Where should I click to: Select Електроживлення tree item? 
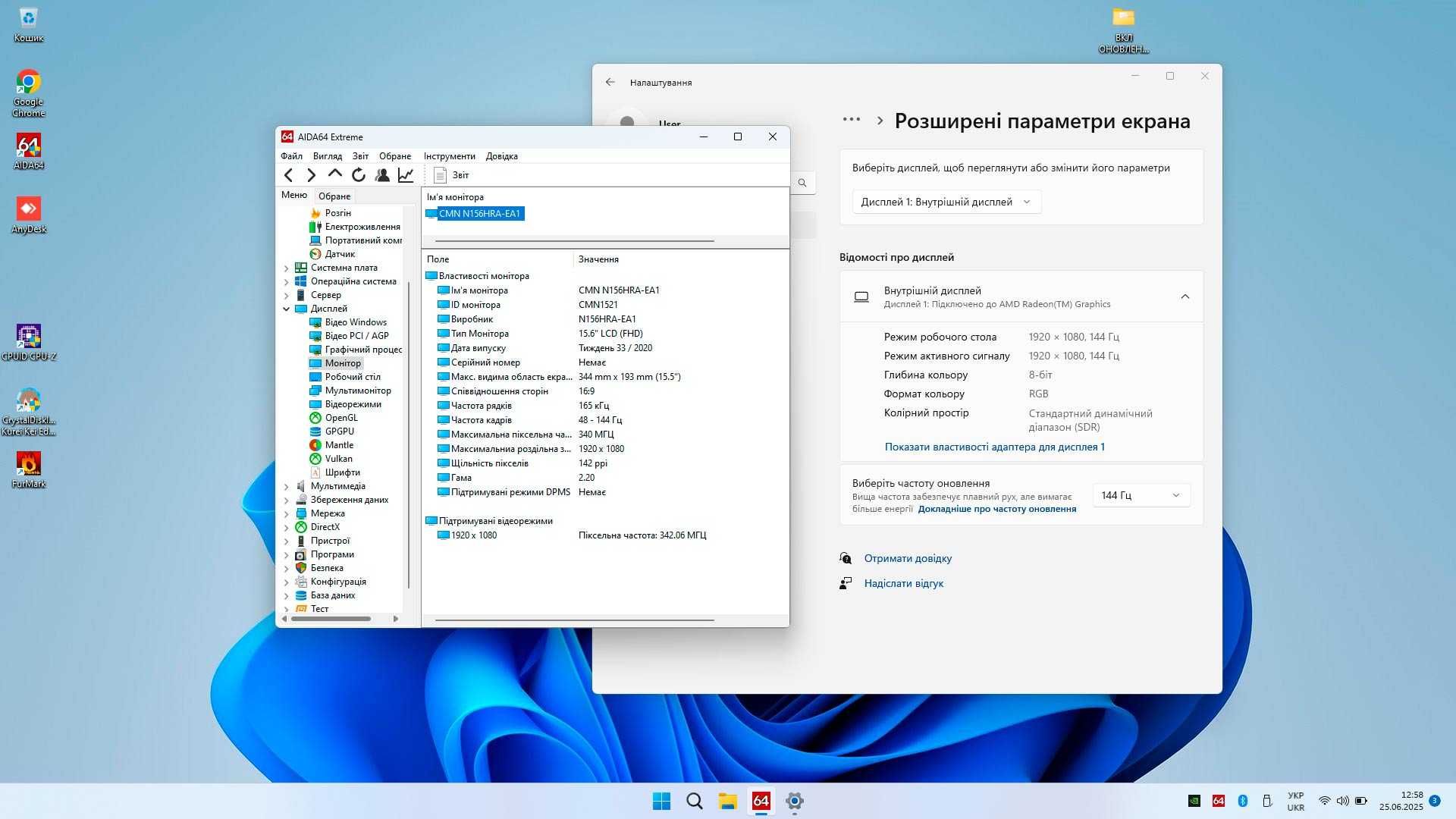coord(355,227)
